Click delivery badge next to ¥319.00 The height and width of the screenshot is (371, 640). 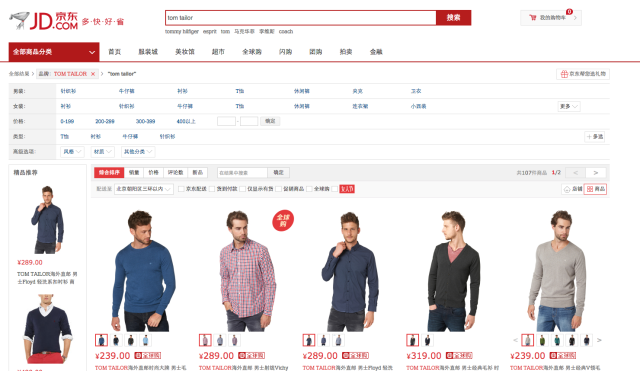tap(459, 355)
